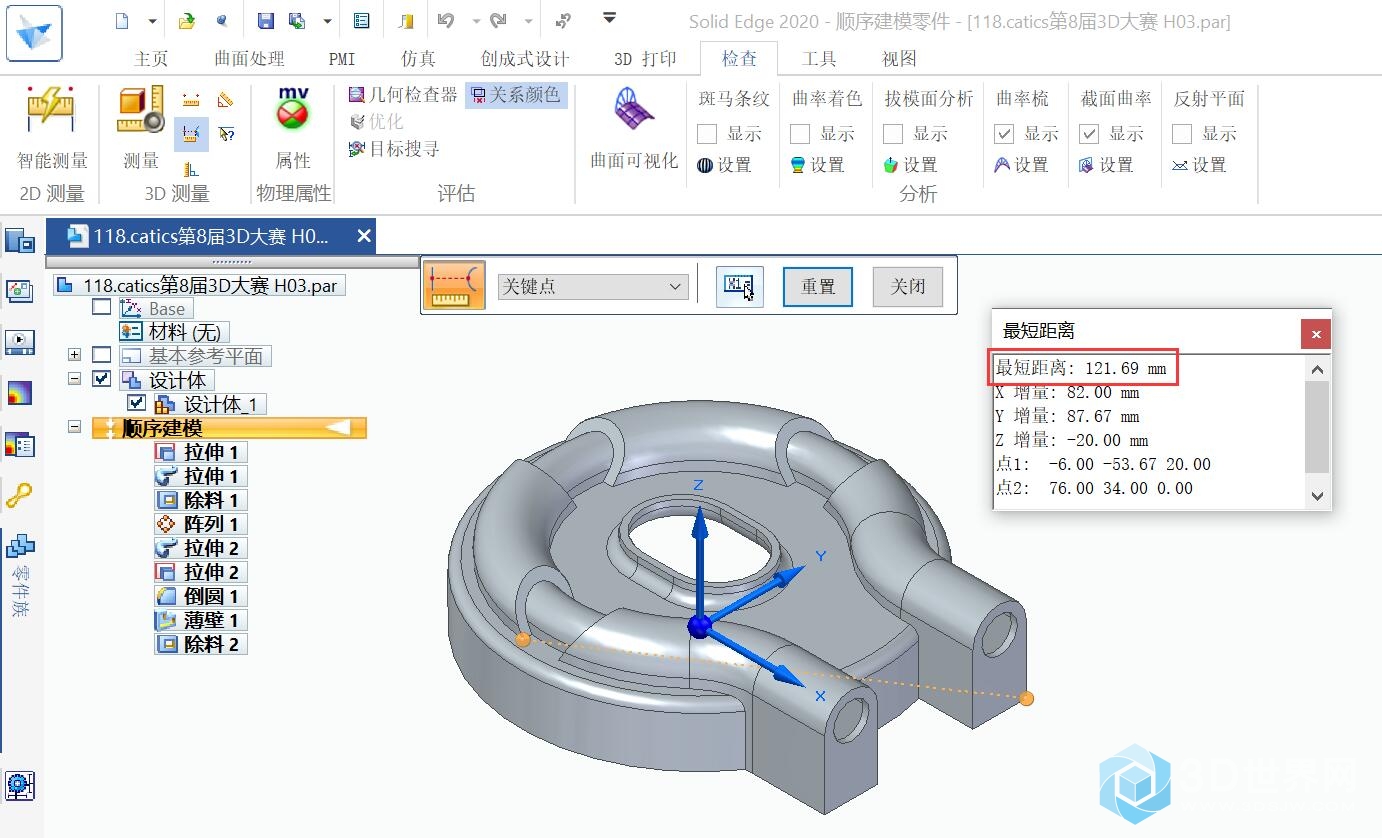Open the 关键点 keypoint dropdown
Viewport: 1382px width, 838px height.
pyautogui.click(x=593, y=287)
